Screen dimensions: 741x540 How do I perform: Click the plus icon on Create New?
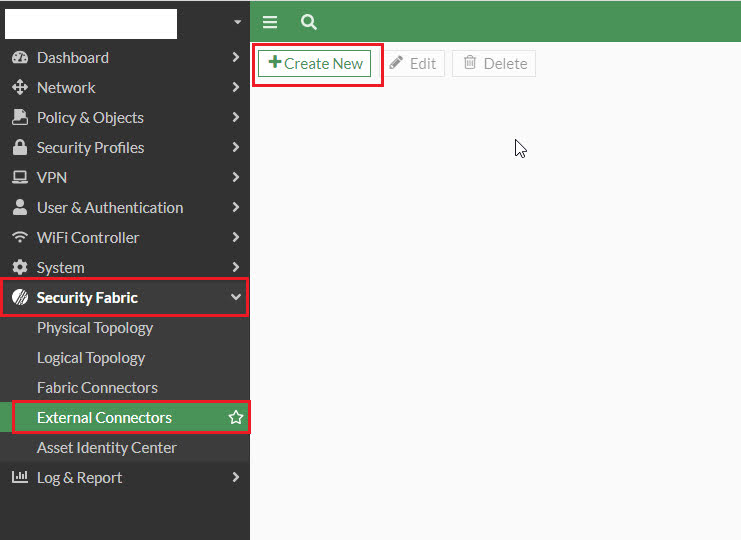(275, 62)
